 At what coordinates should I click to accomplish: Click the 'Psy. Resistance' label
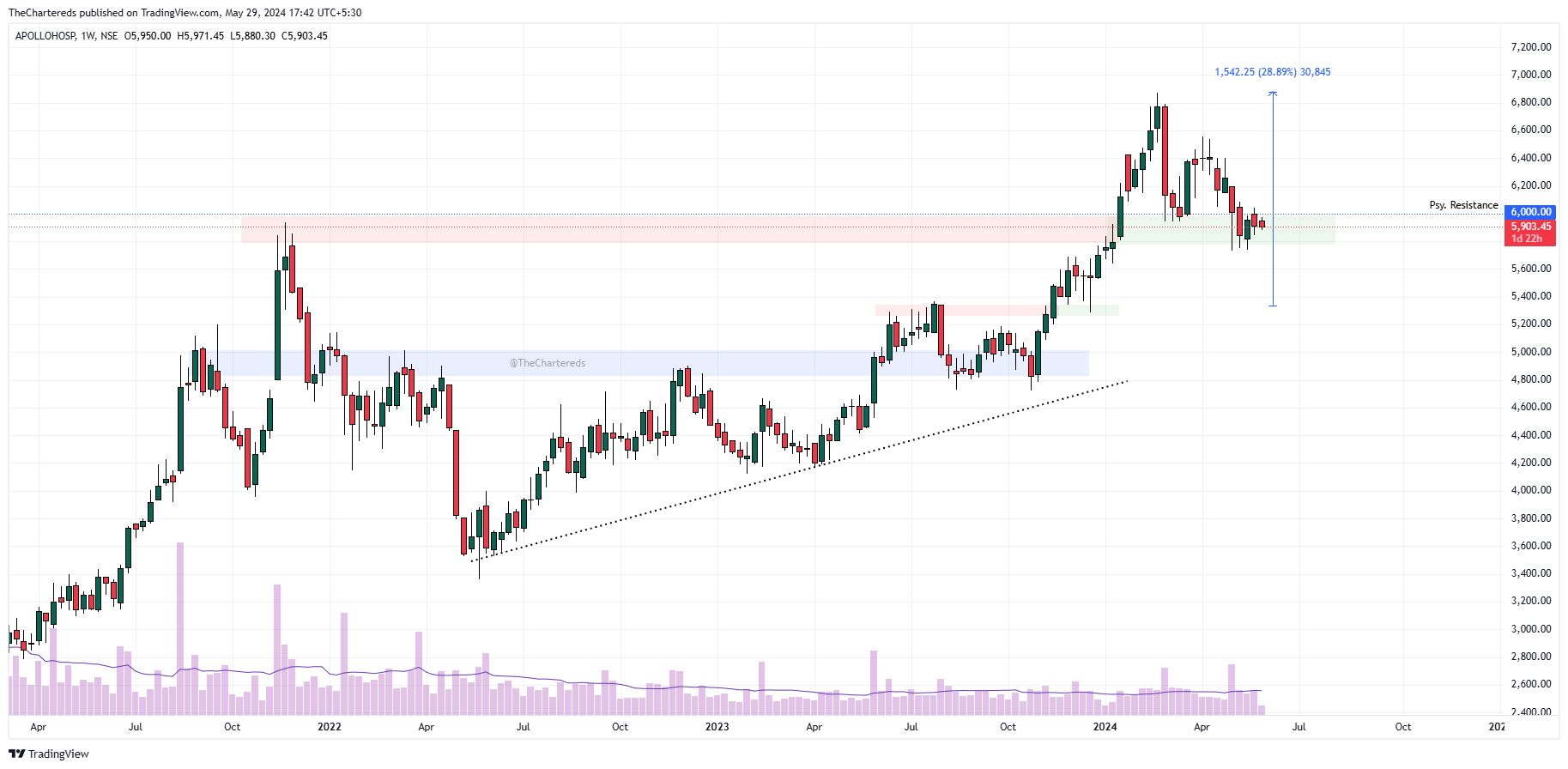click(x=1463, y=205)
